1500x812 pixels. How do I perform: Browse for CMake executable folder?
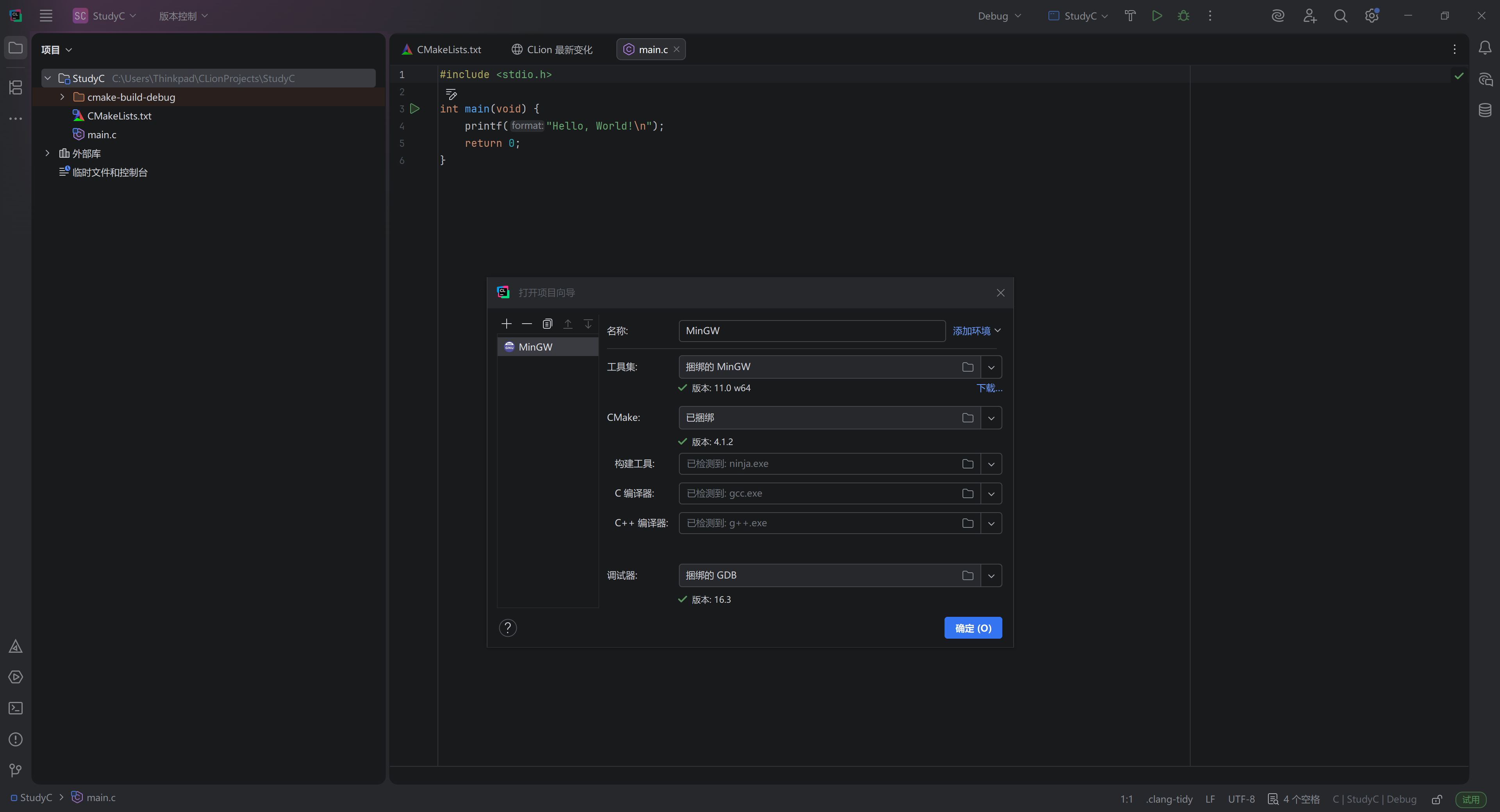point(968,418)
